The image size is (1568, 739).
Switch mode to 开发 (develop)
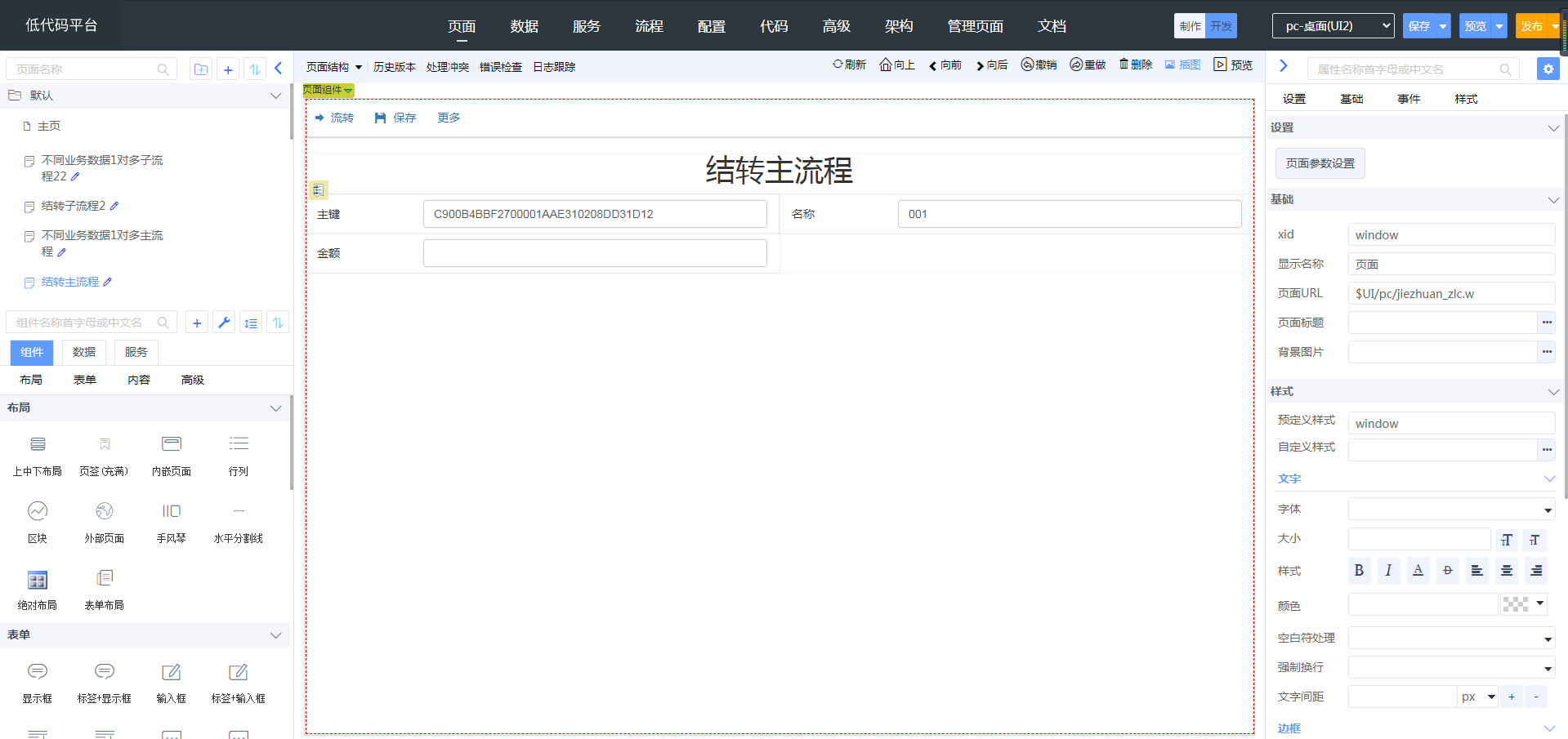1221,26
